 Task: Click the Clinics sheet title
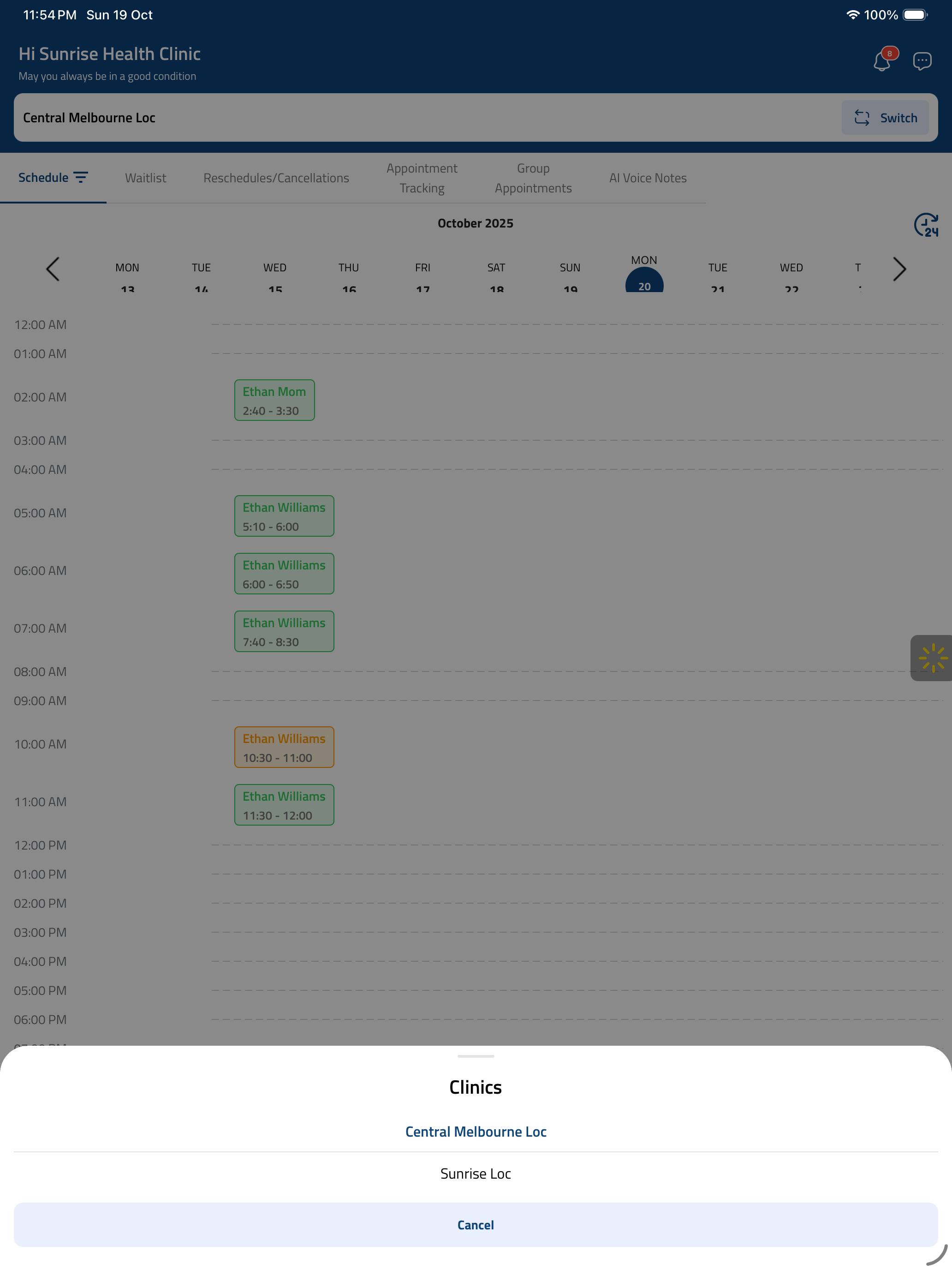click(x=476, y=1087)
